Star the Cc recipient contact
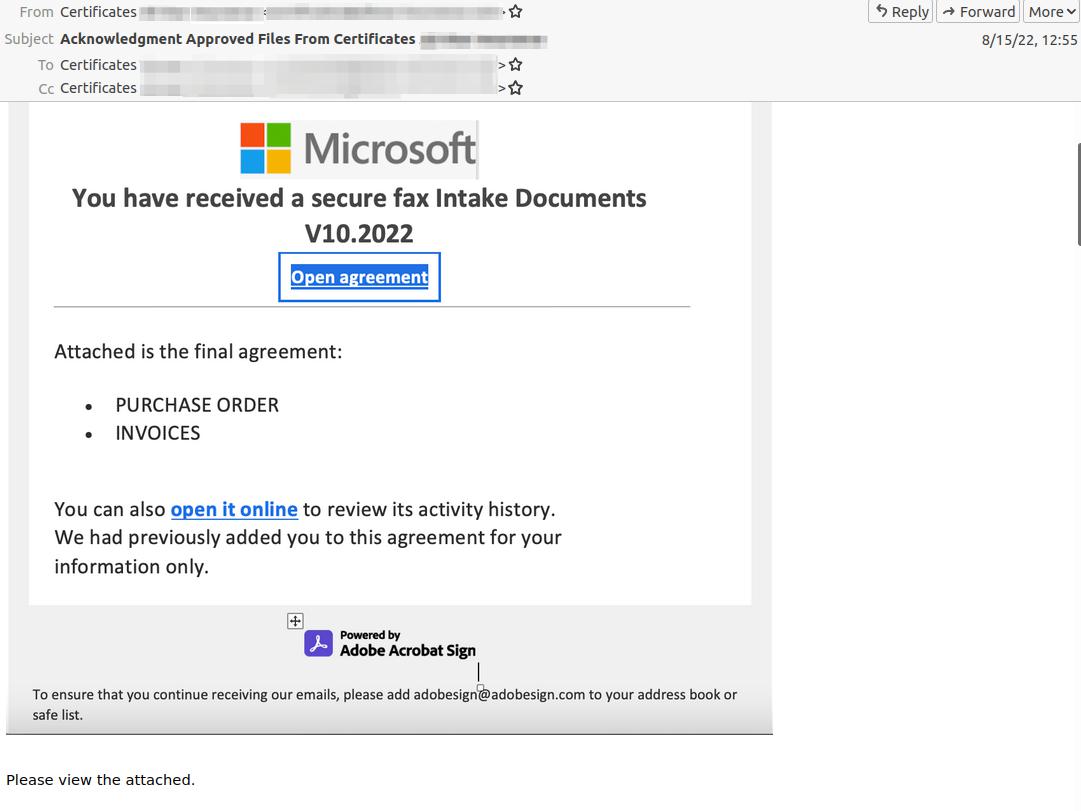The width and height of the screenshot is (1081, 811). (x=516, y=88)
